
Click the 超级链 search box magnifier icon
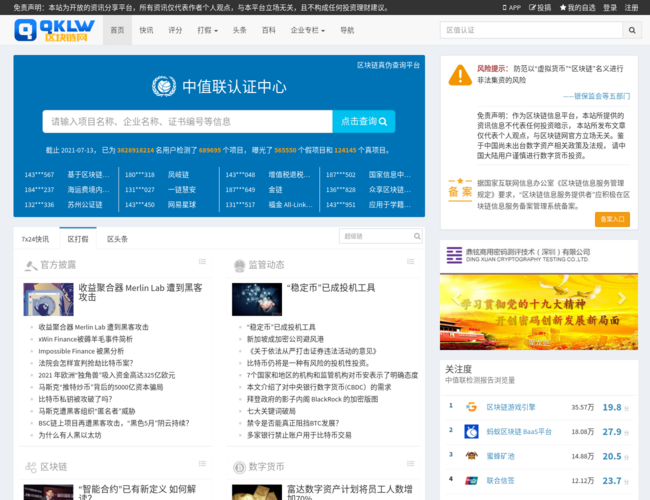[417, 236]
